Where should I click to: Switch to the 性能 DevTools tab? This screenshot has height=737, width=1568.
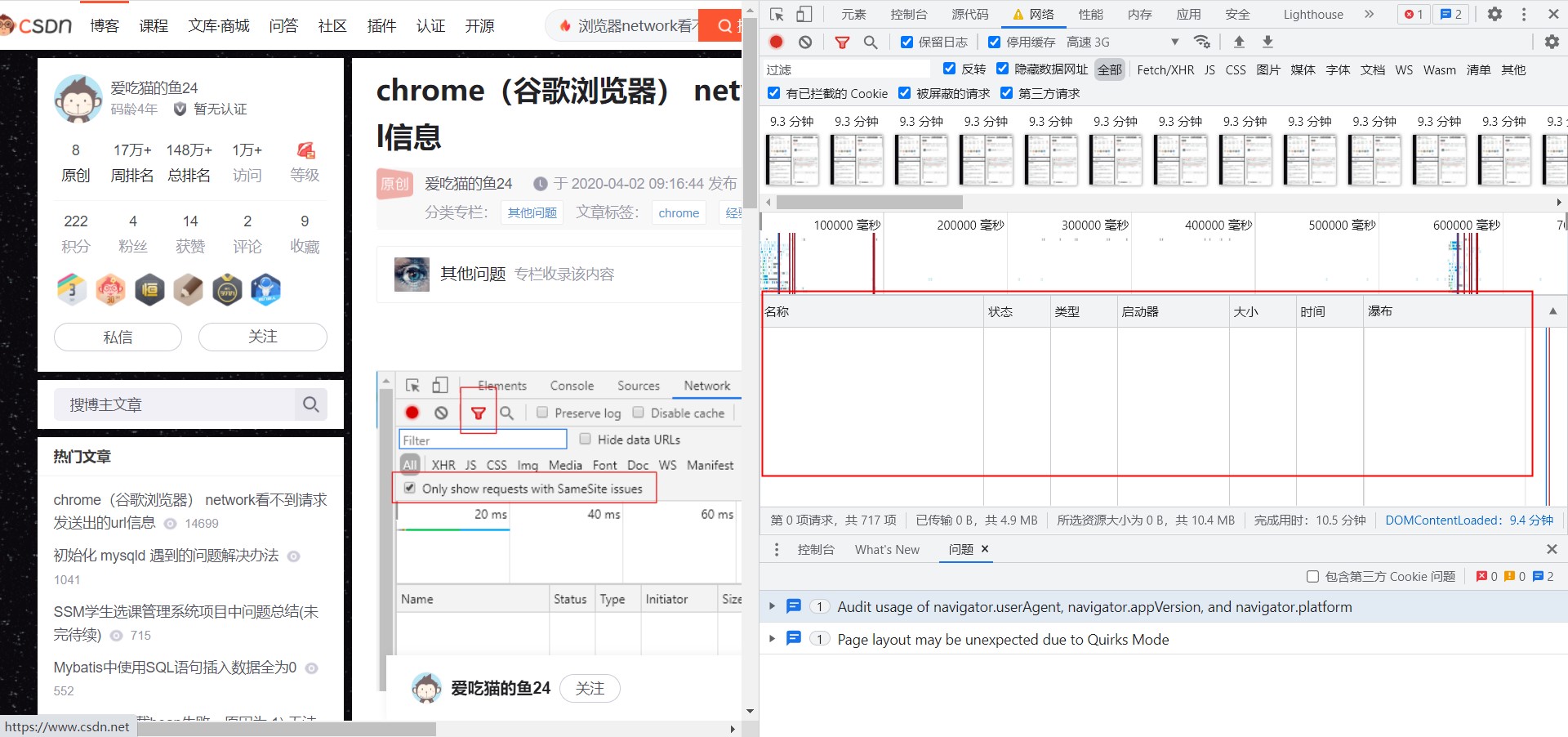point(1090,14)
